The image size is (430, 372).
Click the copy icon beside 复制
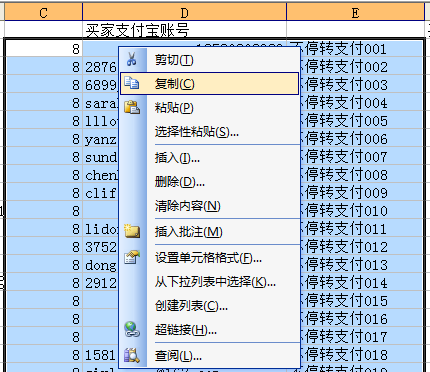point(131,83)
